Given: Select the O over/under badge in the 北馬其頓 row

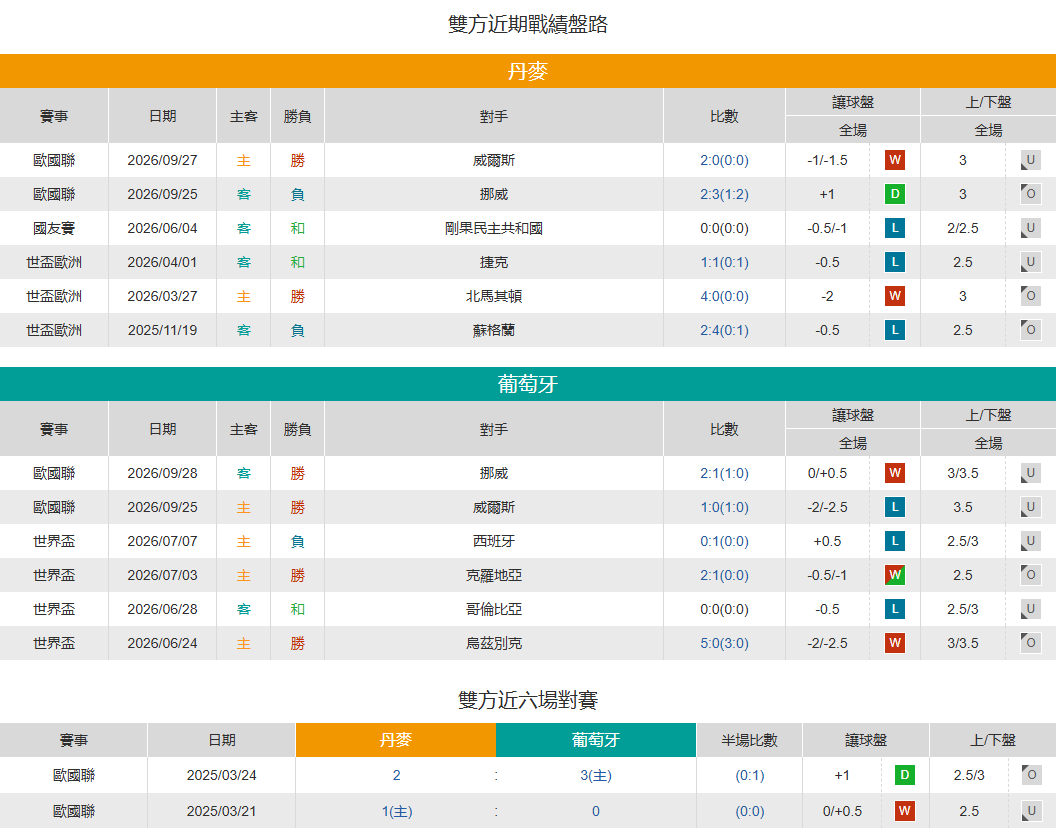Looking at the screenshot, I should (x=1030, y=296).
